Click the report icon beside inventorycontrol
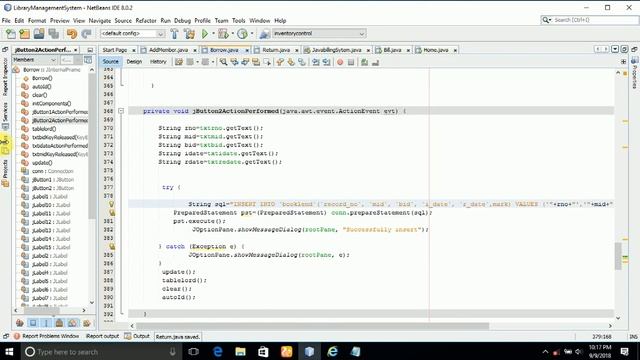Image resolution: width=640 pixels, height=360 pixels. click(264, 33)
